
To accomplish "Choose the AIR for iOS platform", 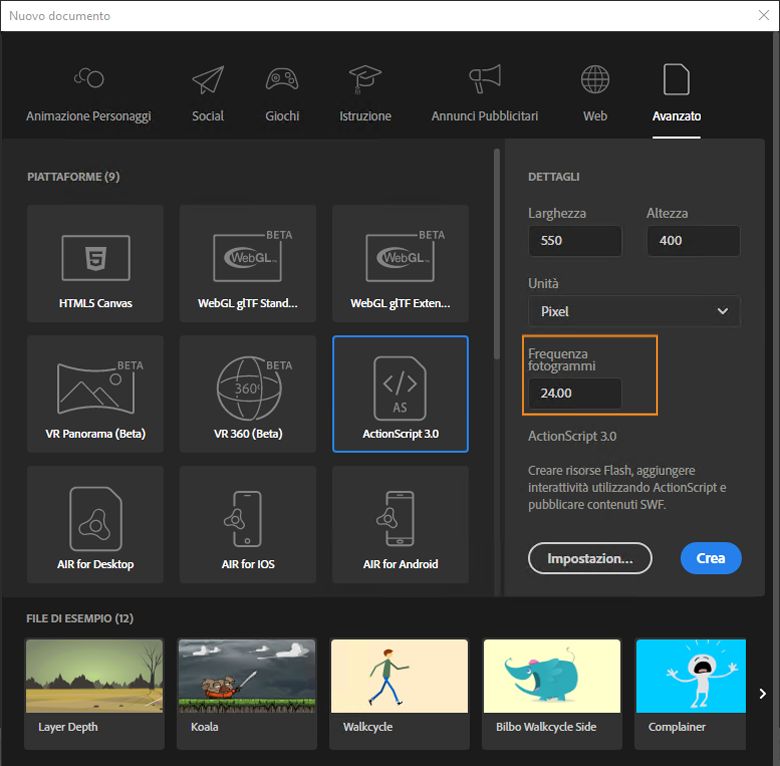I will [x=248, y=525].
